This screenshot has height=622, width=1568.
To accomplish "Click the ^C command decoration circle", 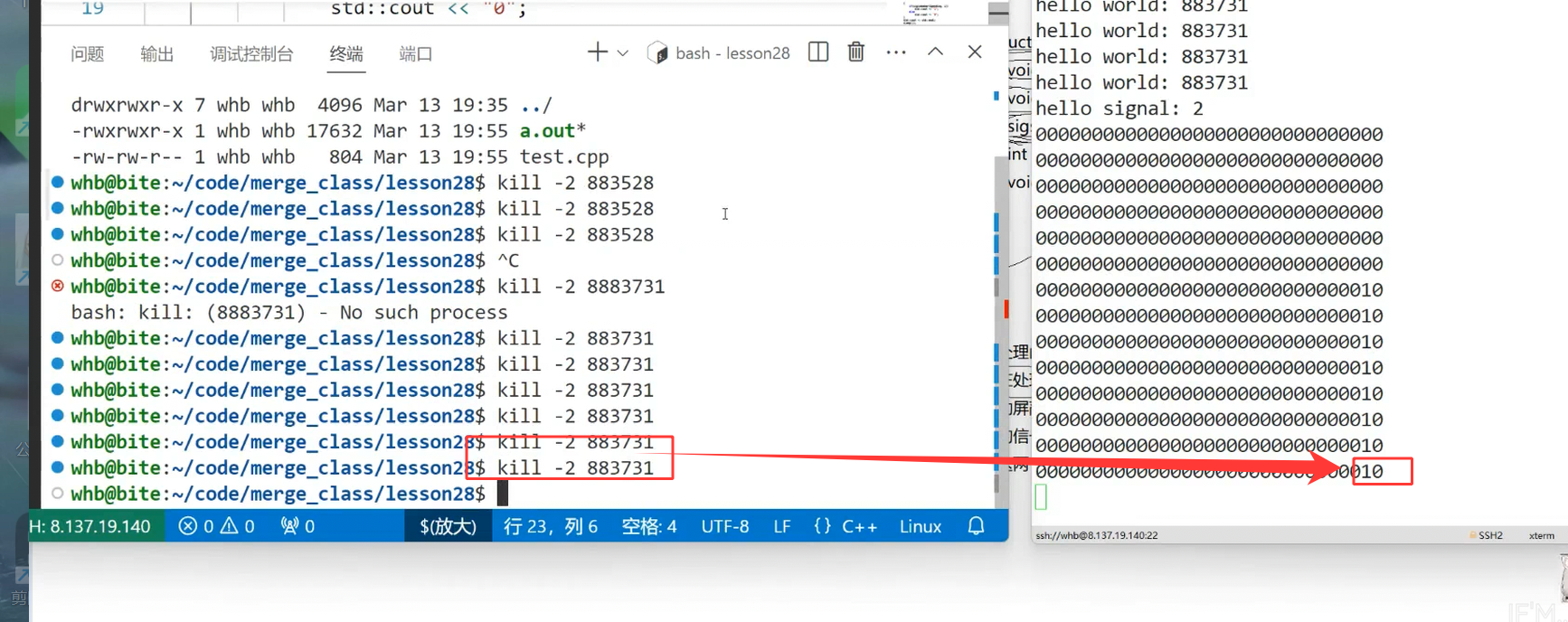I will [x=58, y=259].
